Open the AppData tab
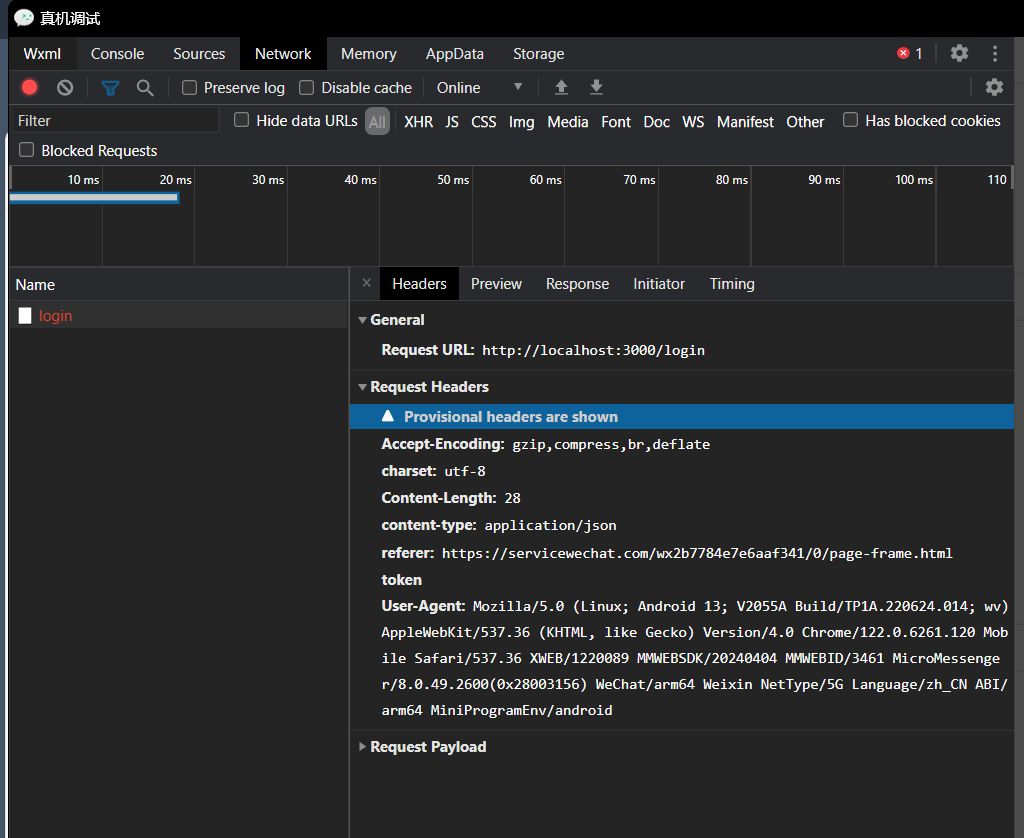 pos(455,54)
